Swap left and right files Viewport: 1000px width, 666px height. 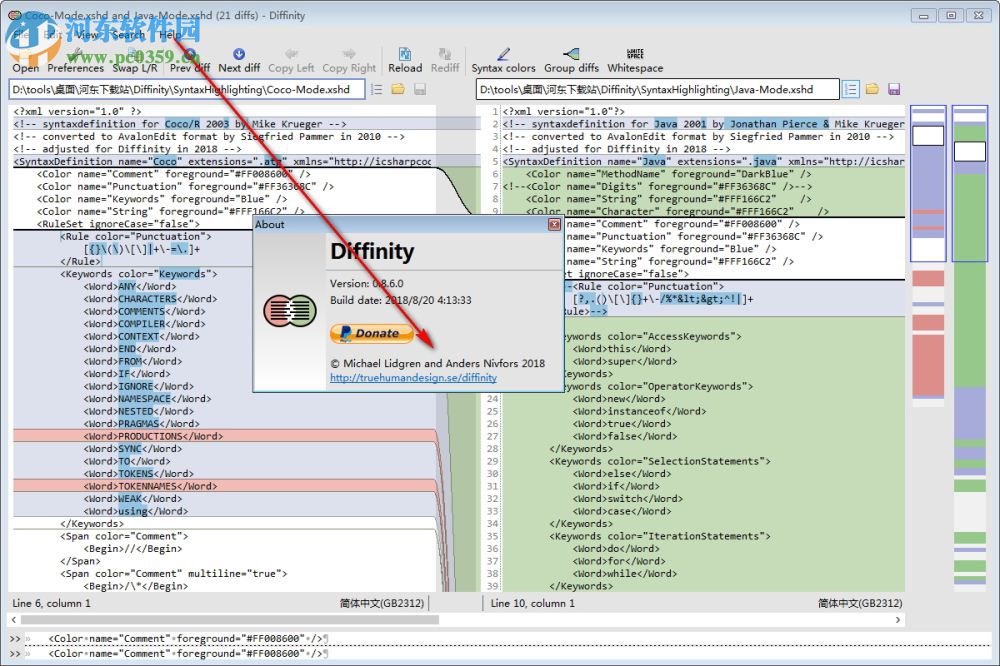point(134,60)
